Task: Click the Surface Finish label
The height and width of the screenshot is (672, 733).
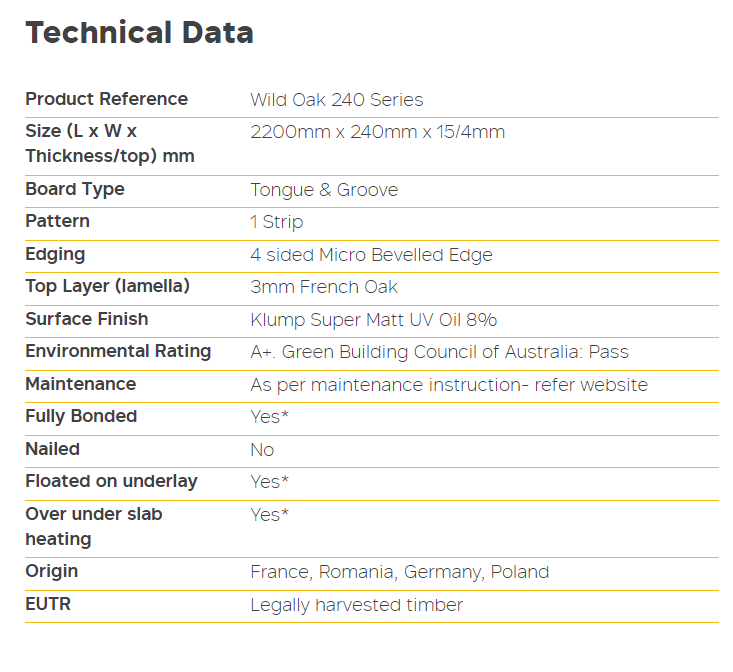Action: 86,319
